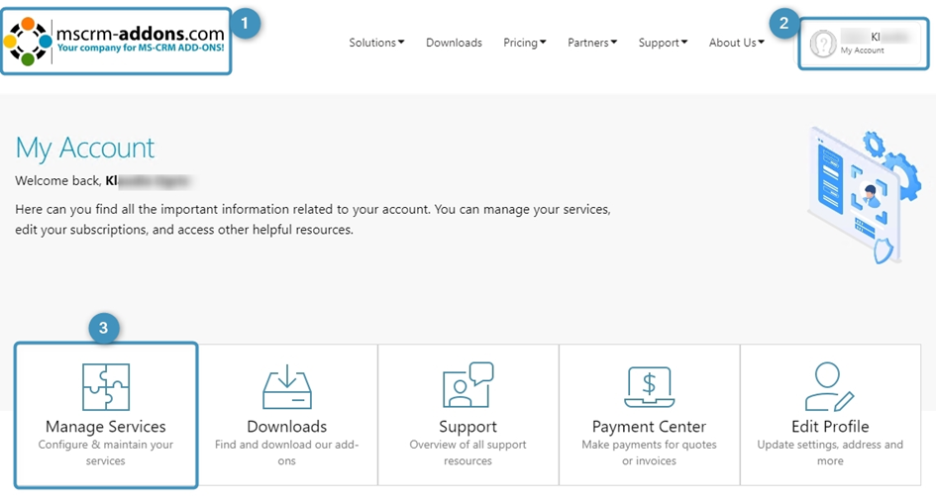Click the Edit Profile person pencil icon

coord(829,386)
